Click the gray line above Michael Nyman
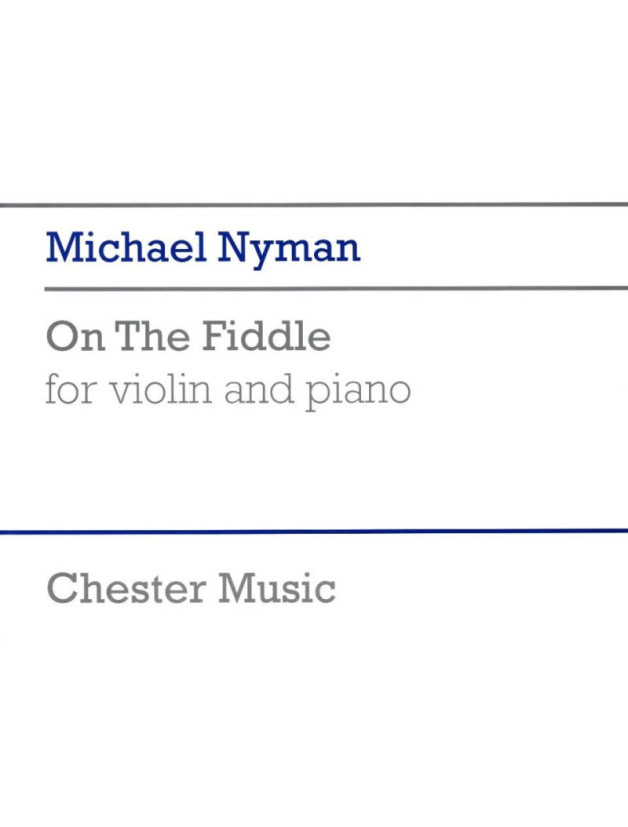This screenshot has height=827, width=628. coord(314,204)
